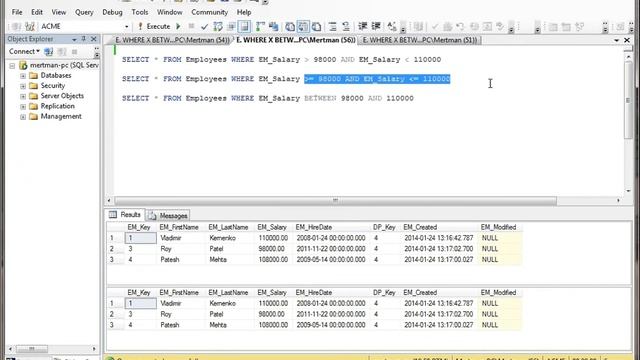Click the query editor vertical scrollbar thumb
This screenshot has height=360, width=640.
click(x=628, y=100)
